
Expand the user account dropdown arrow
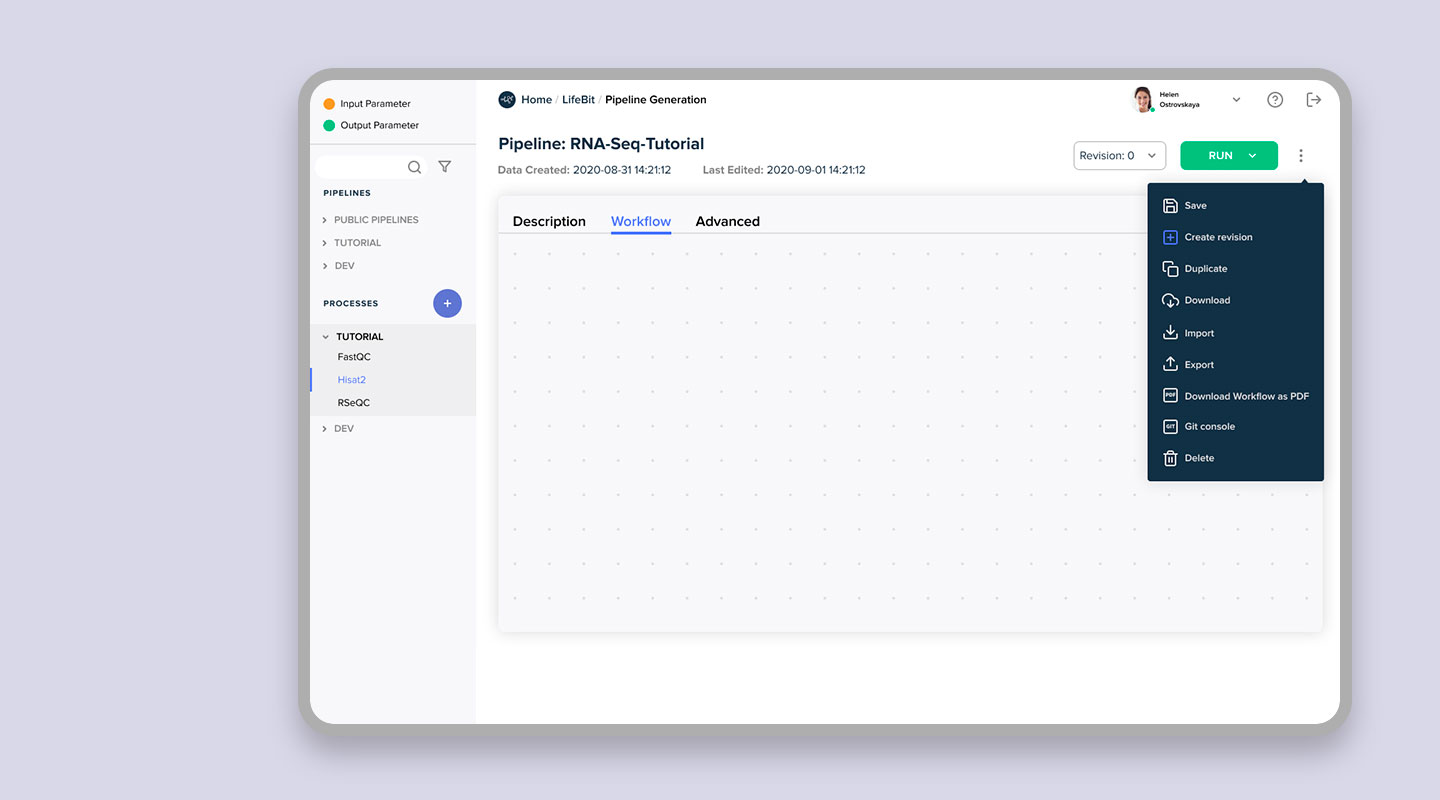pyautogui.click(x=1236, y=100)
